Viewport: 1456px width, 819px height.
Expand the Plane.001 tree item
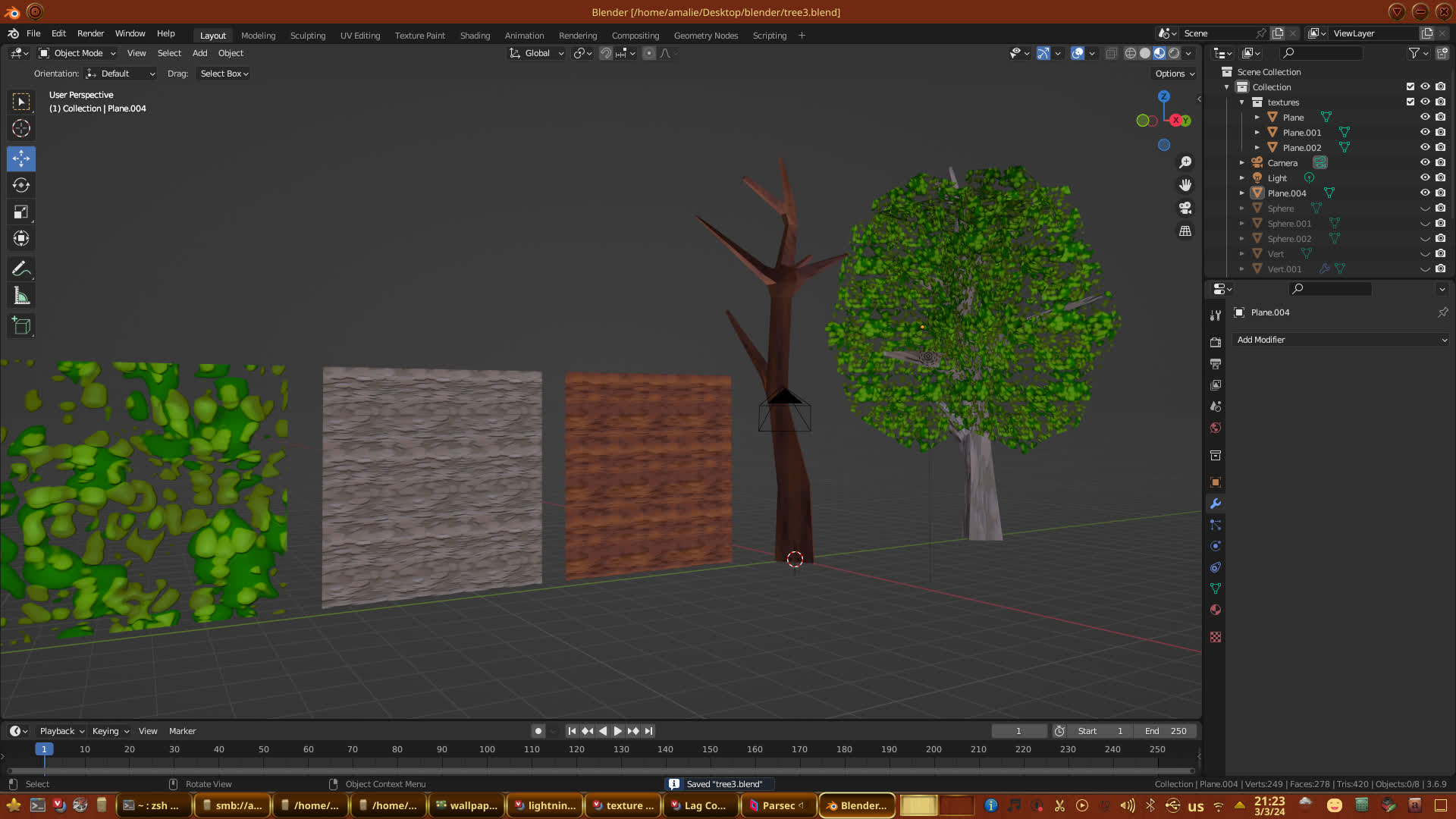pyautogui.click(x=1257, y=133)
